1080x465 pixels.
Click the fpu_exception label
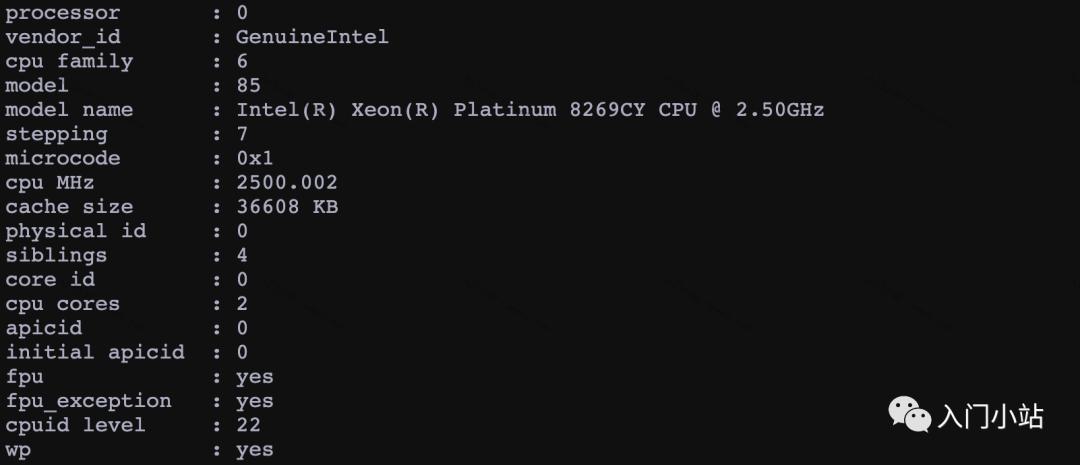point(88,401)
